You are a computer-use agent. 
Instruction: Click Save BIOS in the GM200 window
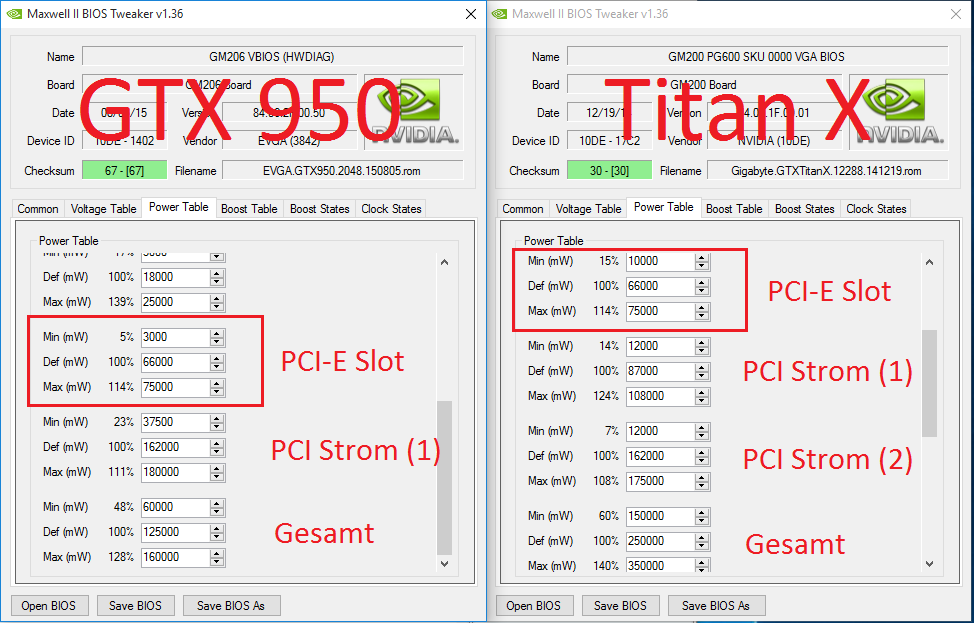(x=621, y=606)
